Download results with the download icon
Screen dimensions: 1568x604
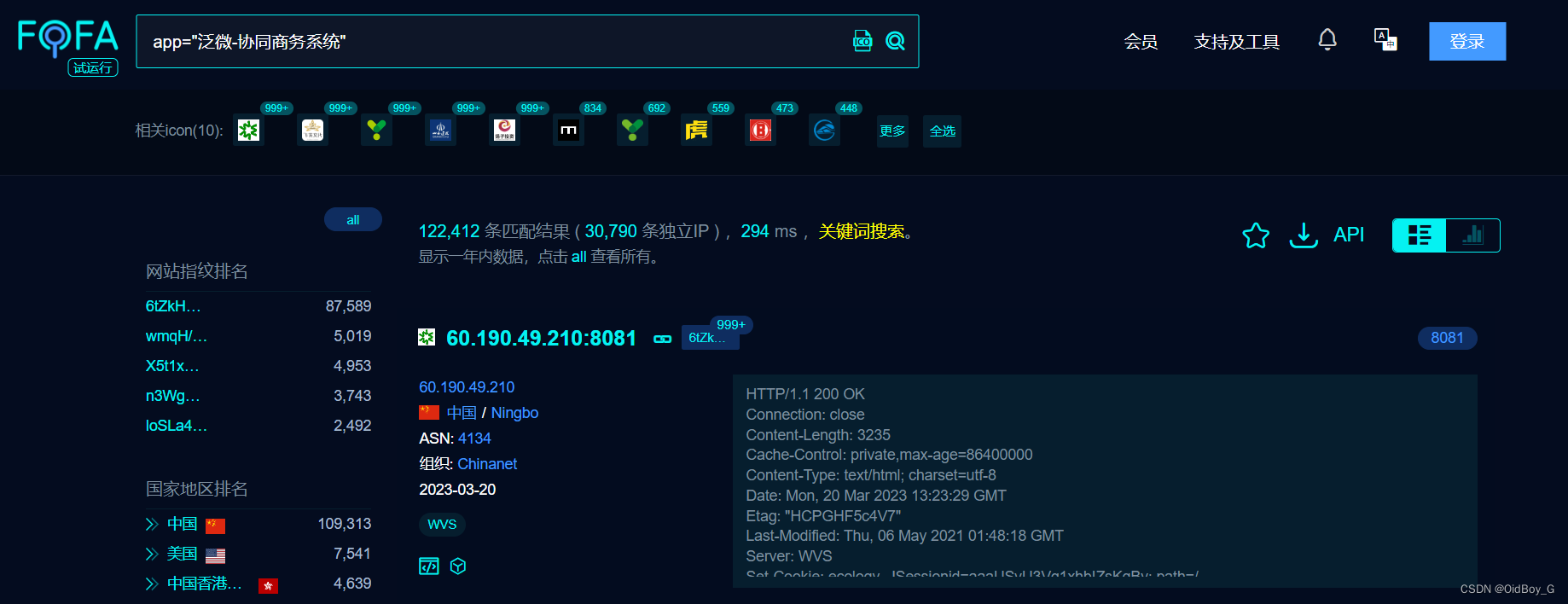coord(1304,235)
